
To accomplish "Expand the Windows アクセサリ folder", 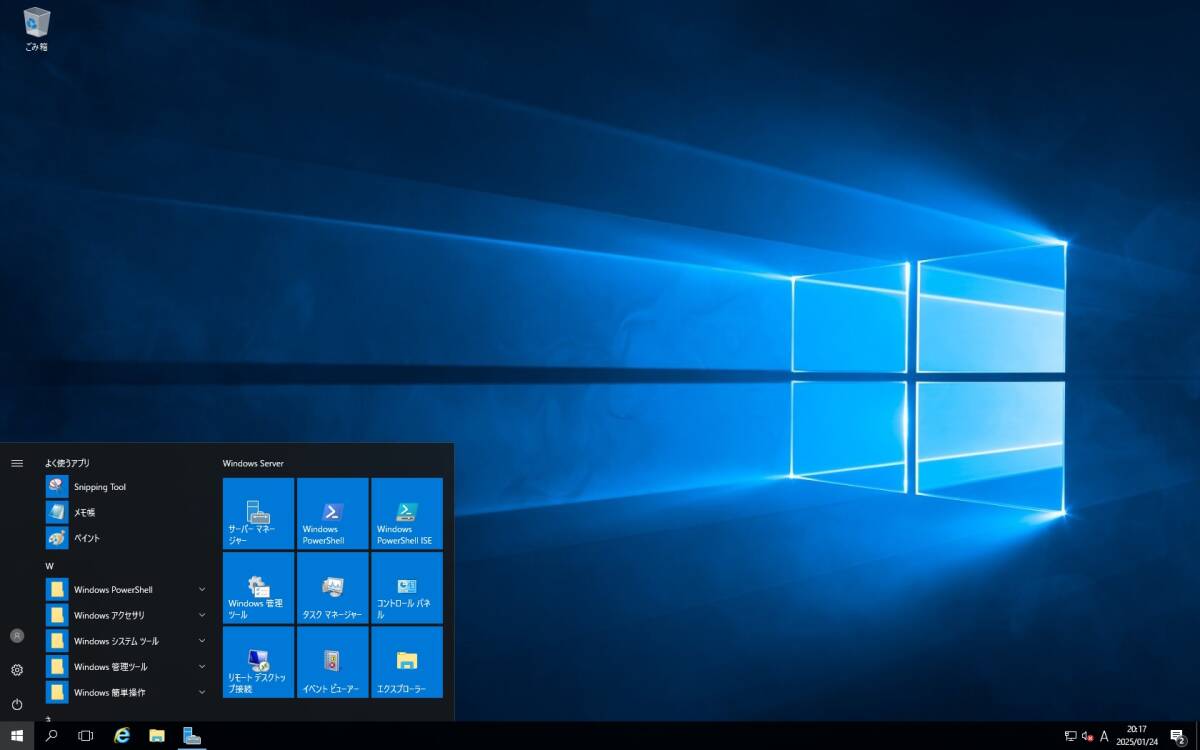I will (127, 615).
